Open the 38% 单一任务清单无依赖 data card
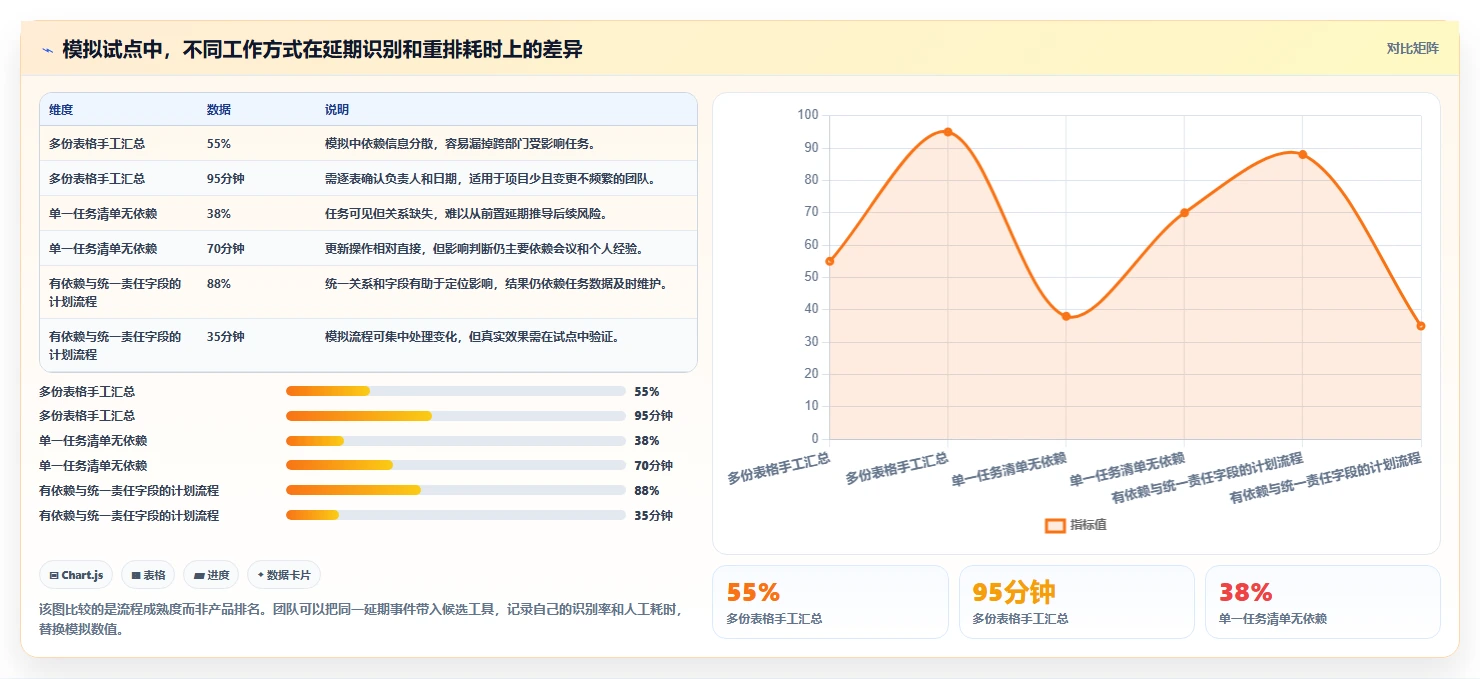This screenshot has width=1480, height=679. click(1322, 602)
